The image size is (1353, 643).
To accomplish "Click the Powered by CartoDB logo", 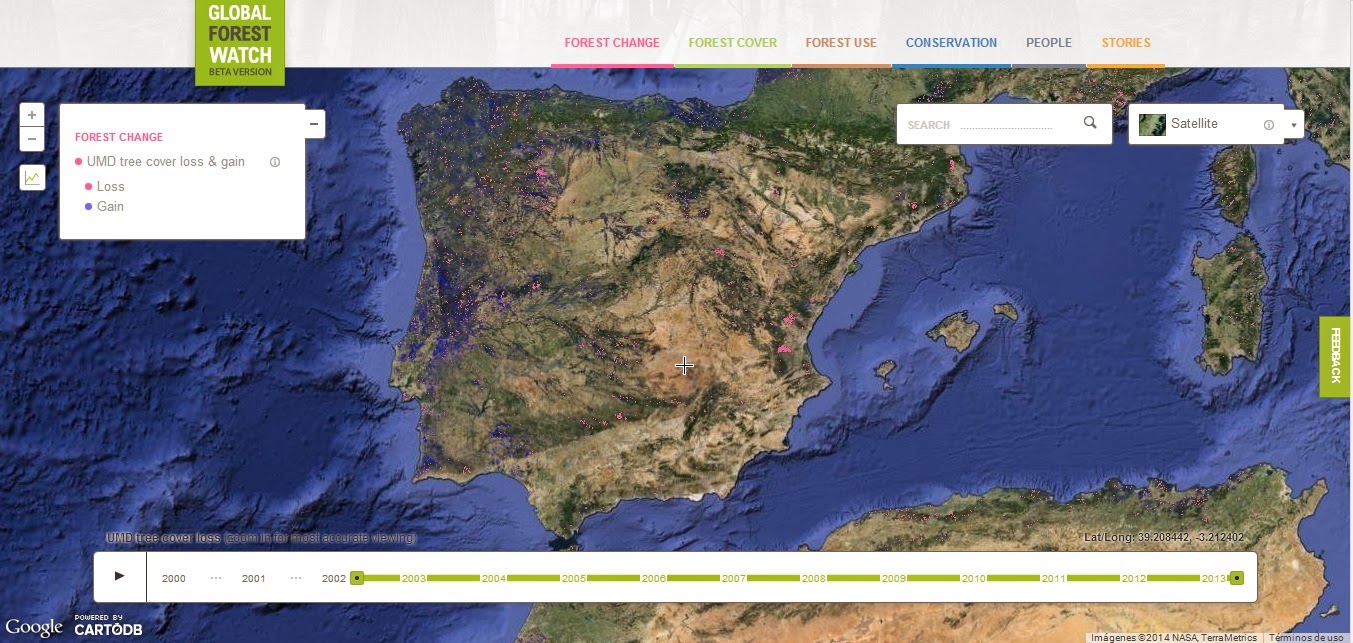I will pyautogui.click(x=108, y=626).
